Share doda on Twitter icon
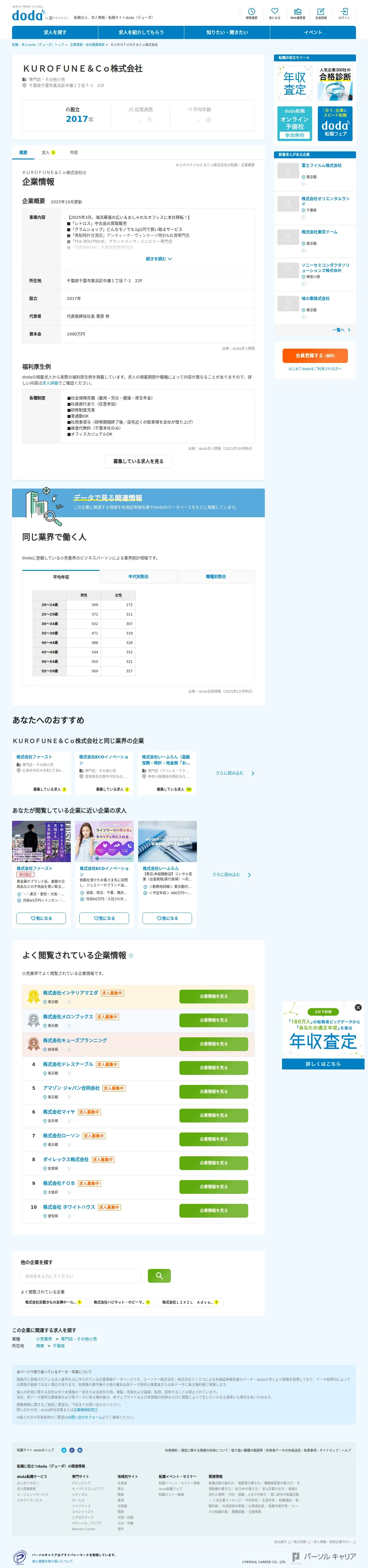 64,1450
